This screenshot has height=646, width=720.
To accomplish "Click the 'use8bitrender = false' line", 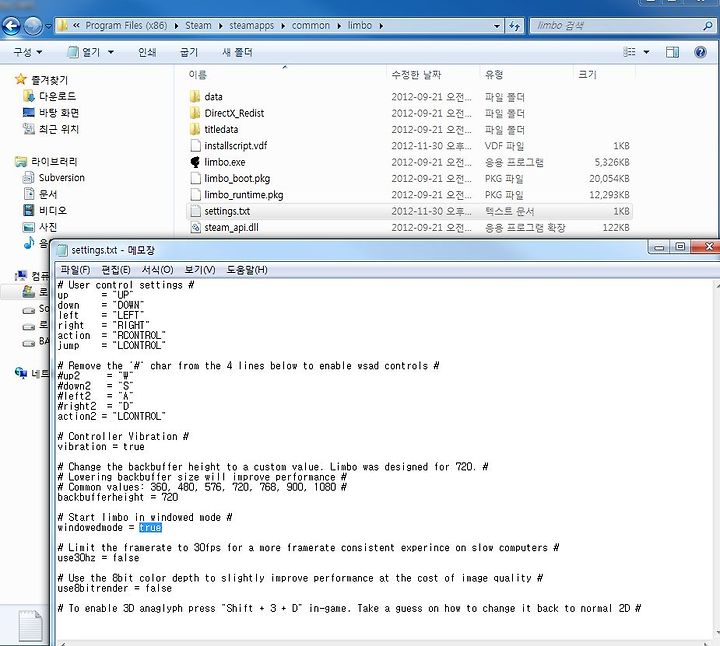I will 115,588.
